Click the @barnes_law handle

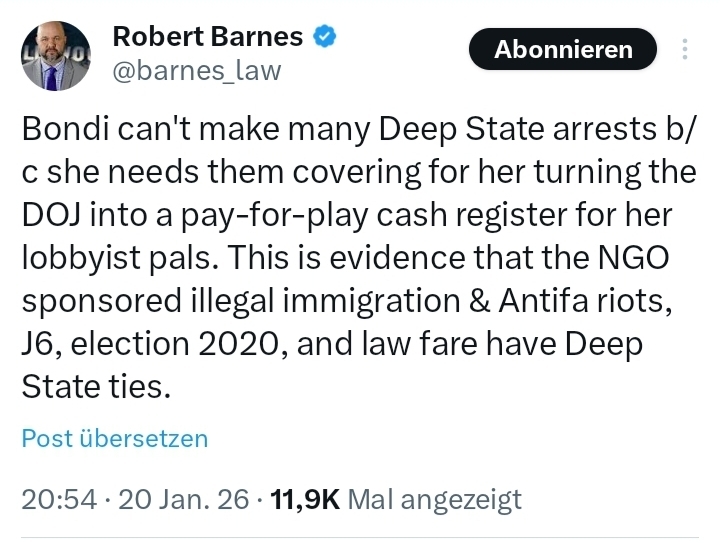click(x=196, y=70)
